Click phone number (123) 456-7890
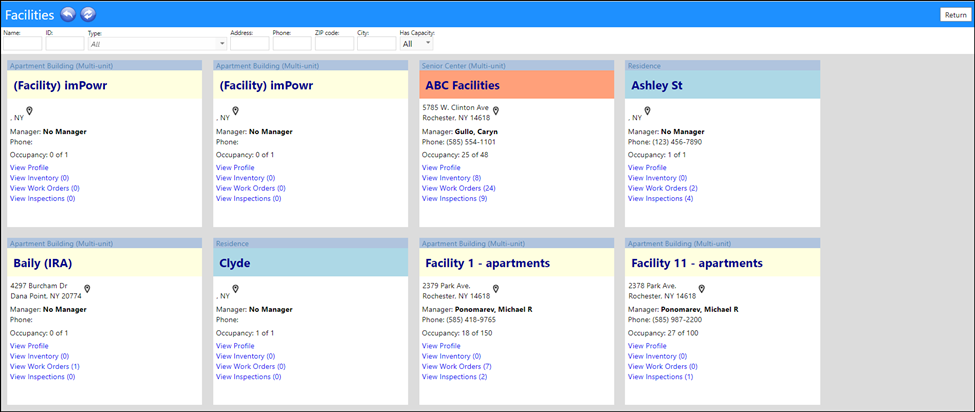This screenshot has height=412, width=975. click(677, 142)
